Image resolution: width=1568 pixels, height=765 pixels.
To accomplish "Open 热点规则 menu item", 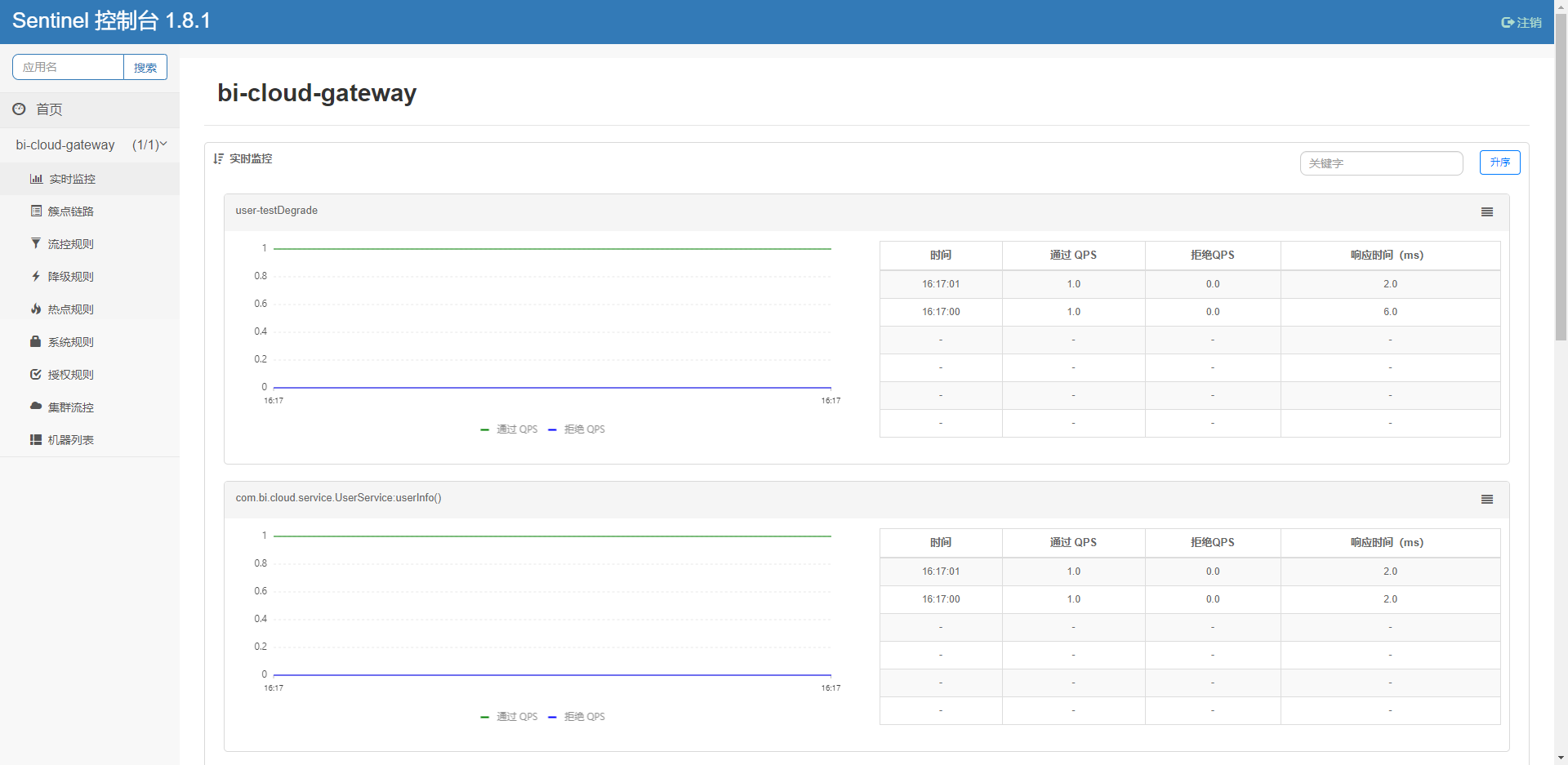I will [90, 309].
